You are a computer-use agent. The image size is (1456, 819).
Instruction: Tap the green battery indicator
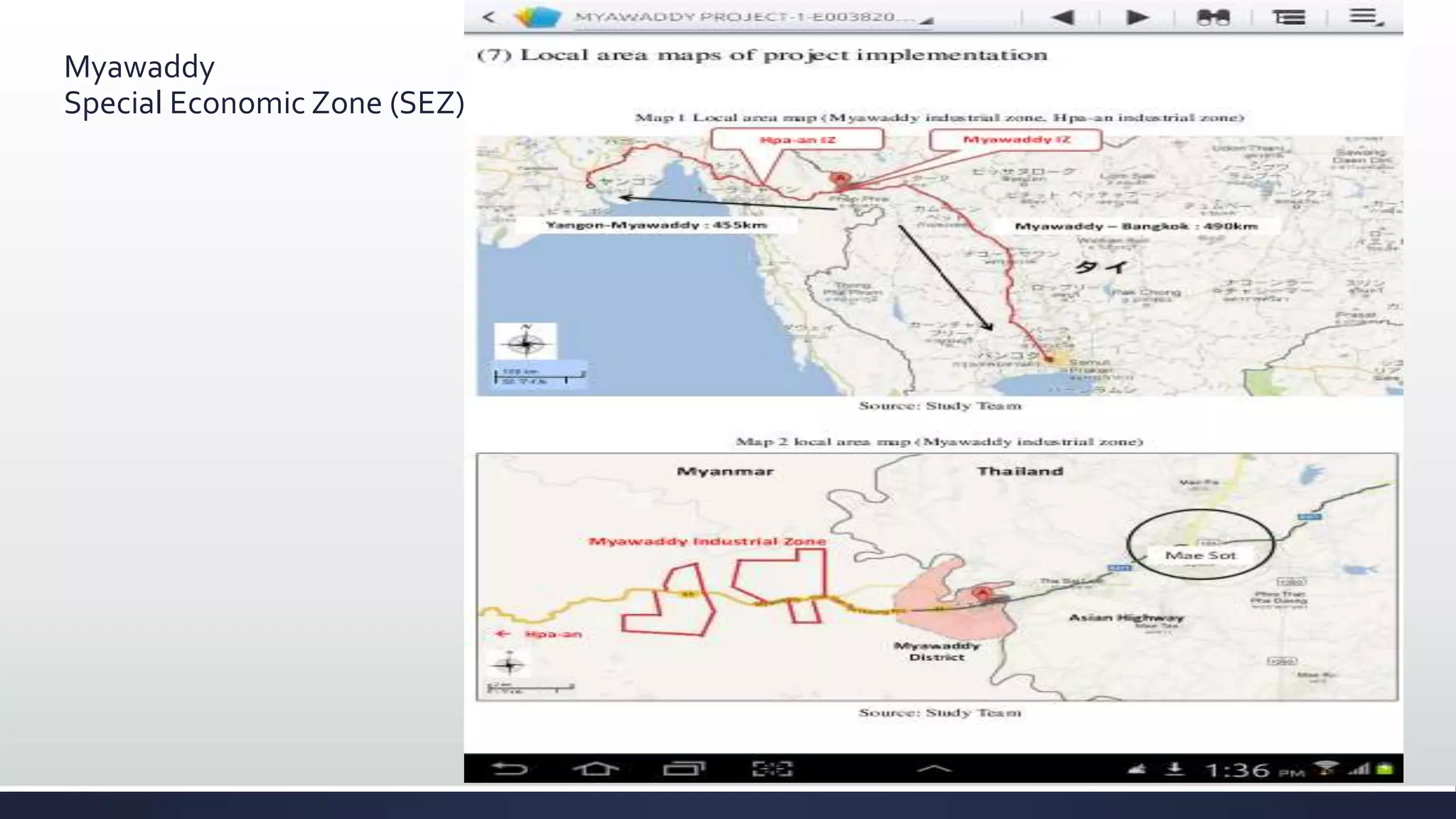coord(1384,769)
